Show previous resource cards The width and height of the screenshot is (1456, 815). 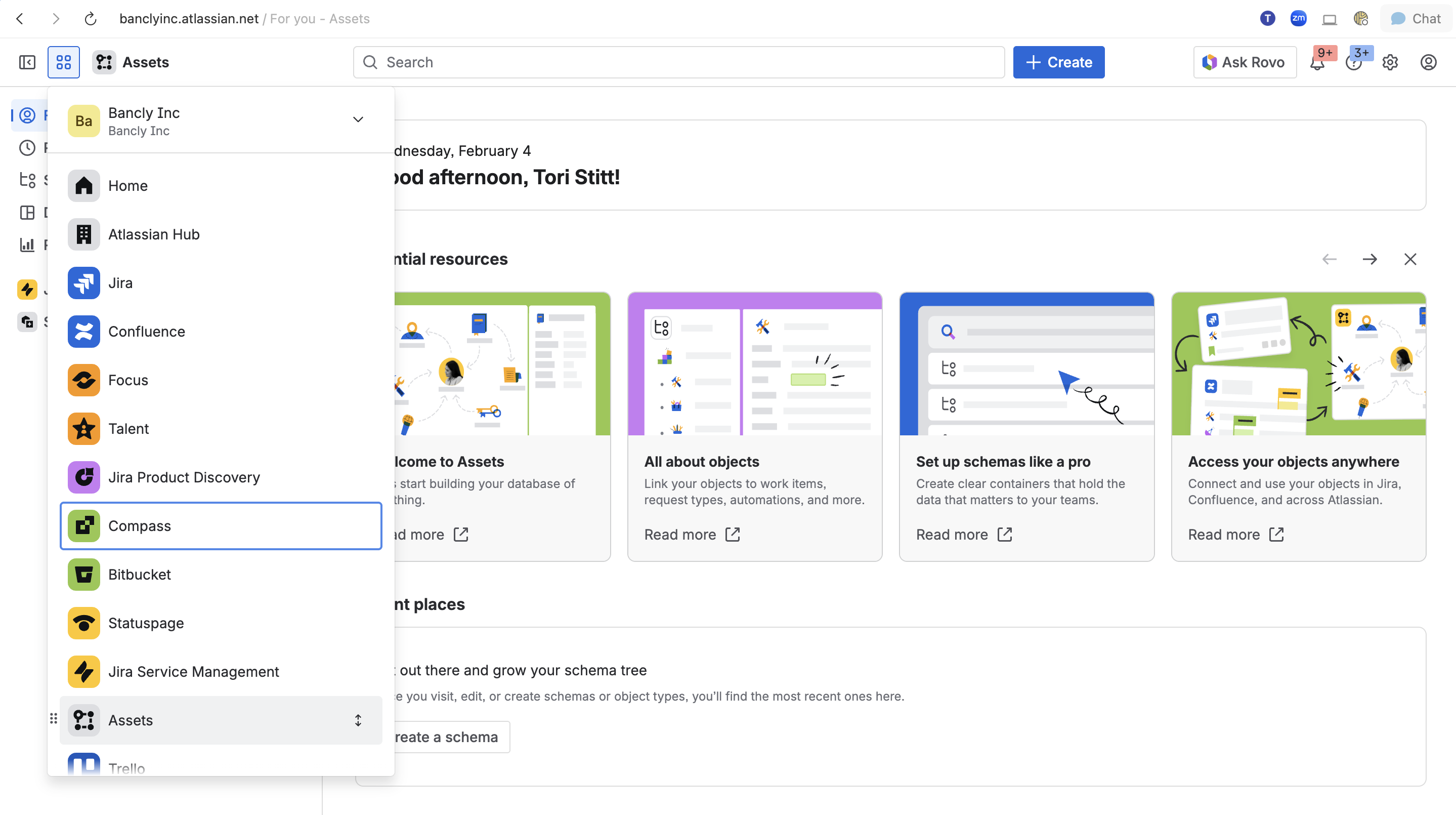1330,259
